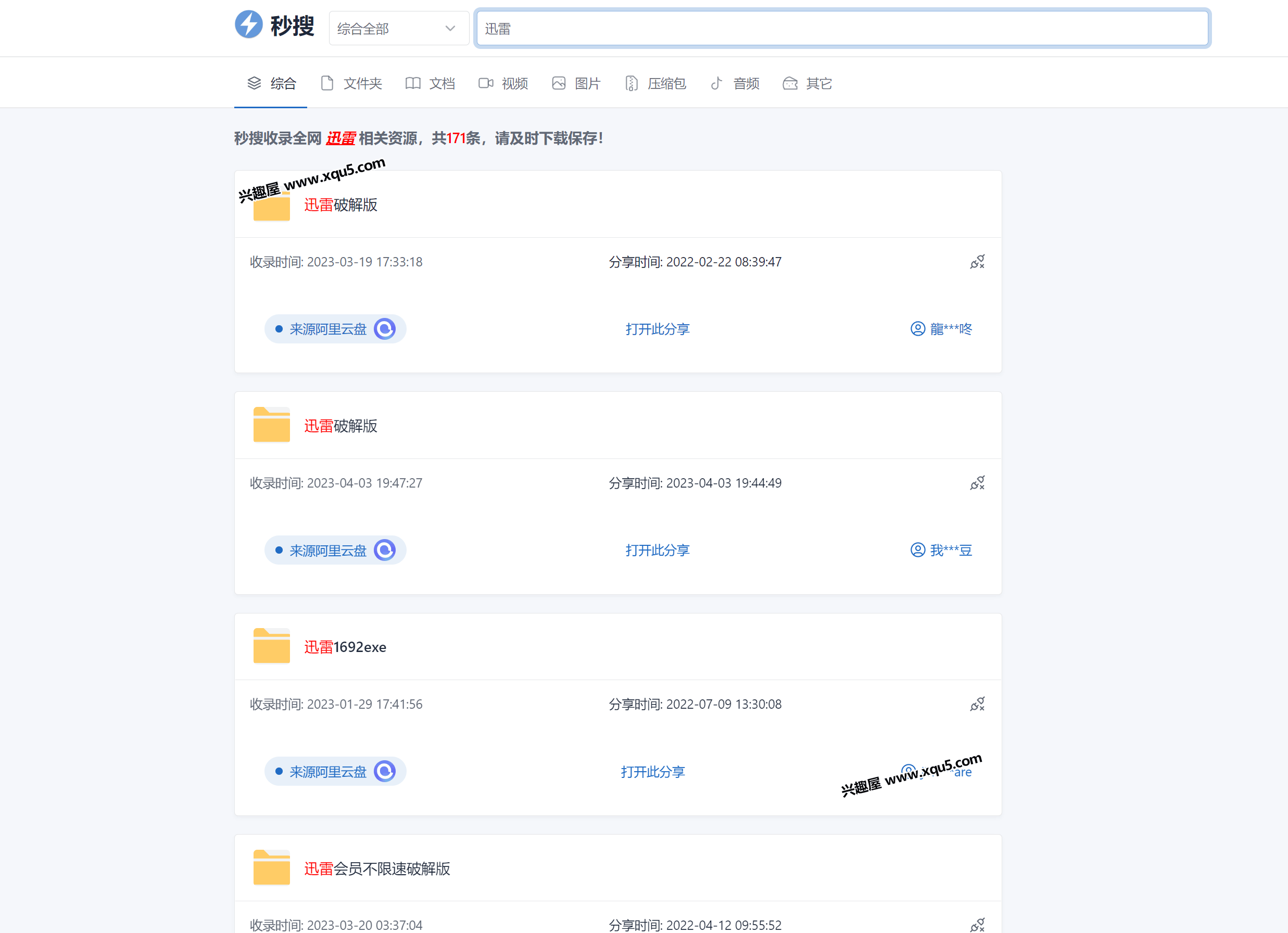Click the underlined red 迅雷 keyword in summary

coord(340,138)
